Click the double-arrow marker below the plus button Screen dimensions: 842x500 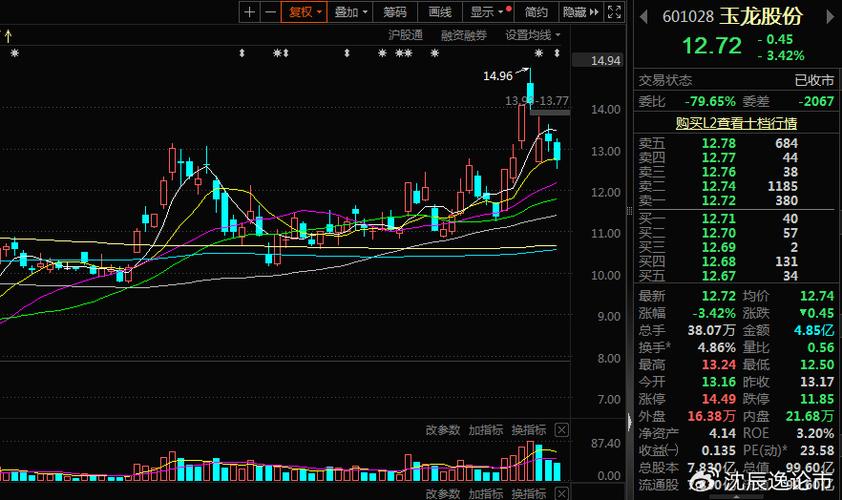tap(242, 53)
